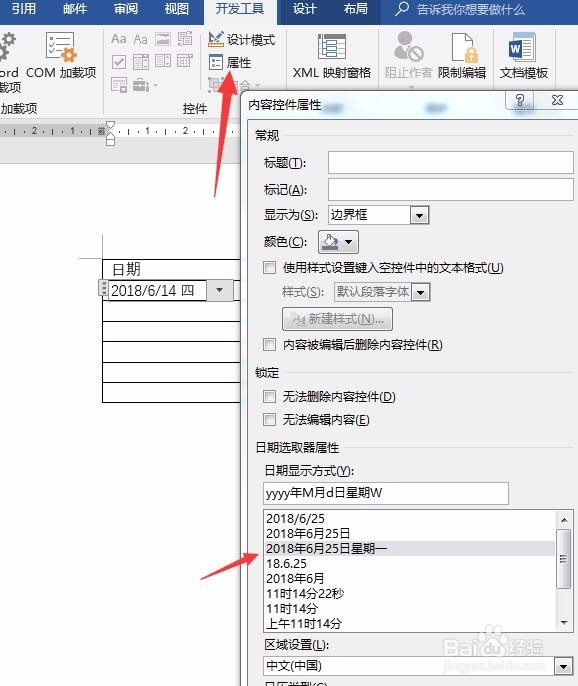Open COM 加载项 add-ins
The height and width of the screenshot is (686, 578).
[60, 56]
